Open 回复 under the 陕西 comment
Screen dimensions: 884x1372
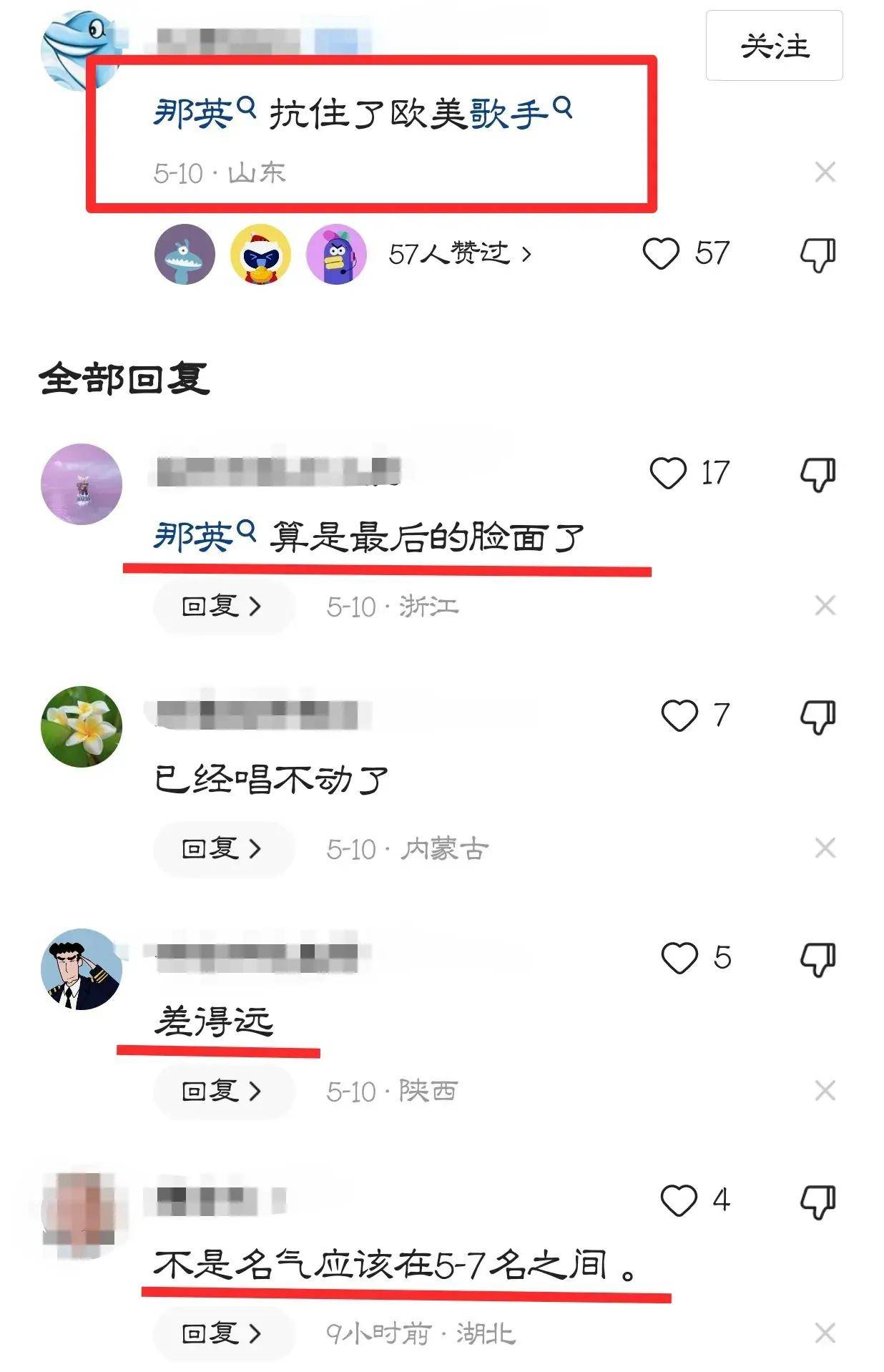223,1092
